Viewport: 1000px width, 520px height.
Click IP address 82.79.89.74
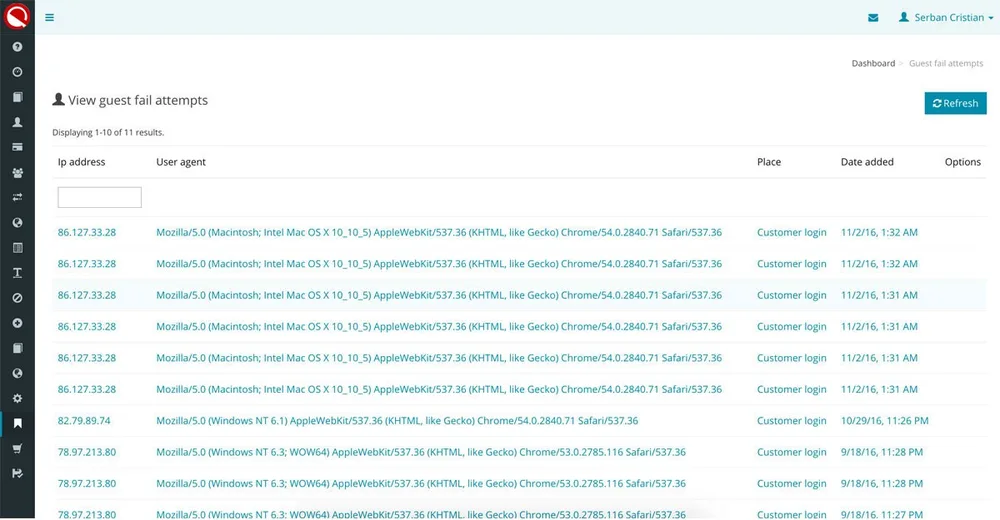(x=84, y=421)
